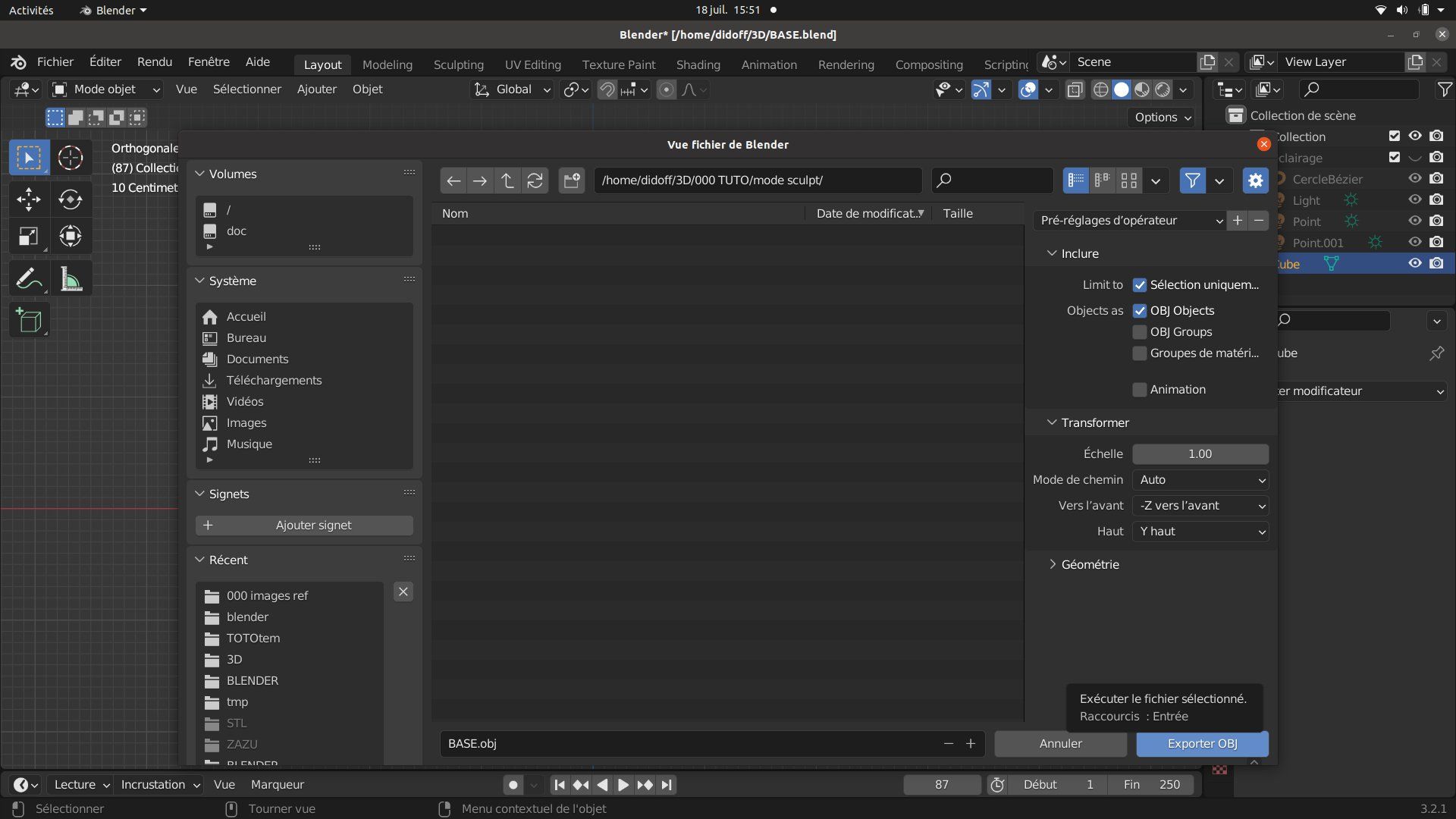Go forward to next folder arrow

(x=480, y=180)
